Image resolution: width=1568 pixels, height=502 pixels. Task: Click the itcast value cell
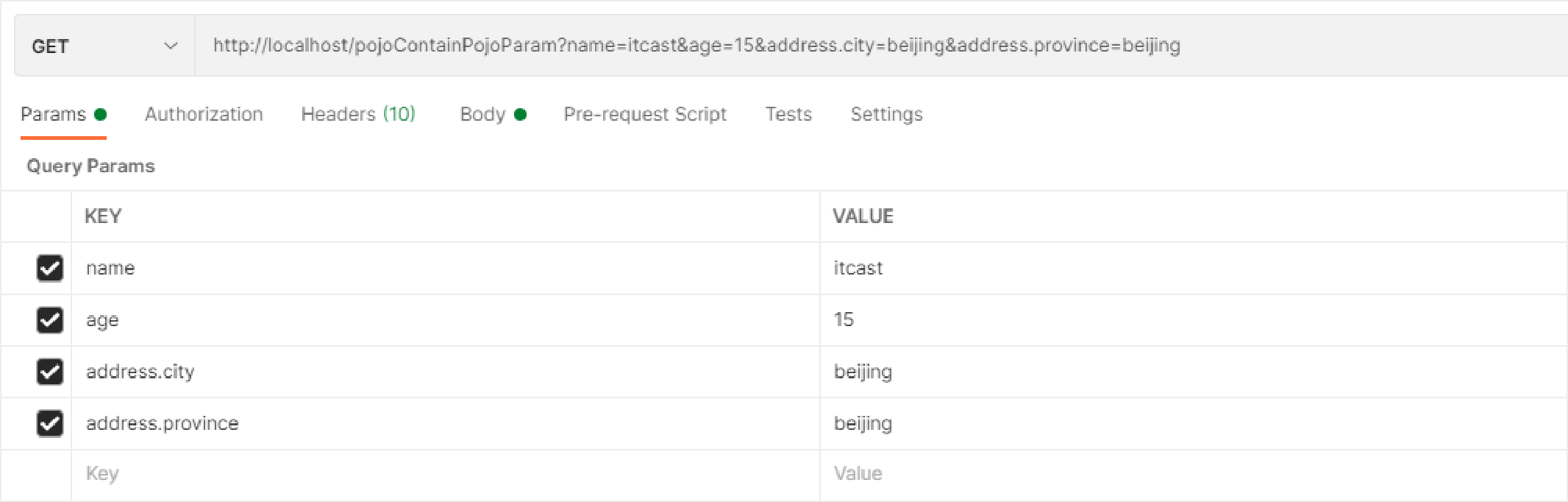click(x=1194, y=268)
